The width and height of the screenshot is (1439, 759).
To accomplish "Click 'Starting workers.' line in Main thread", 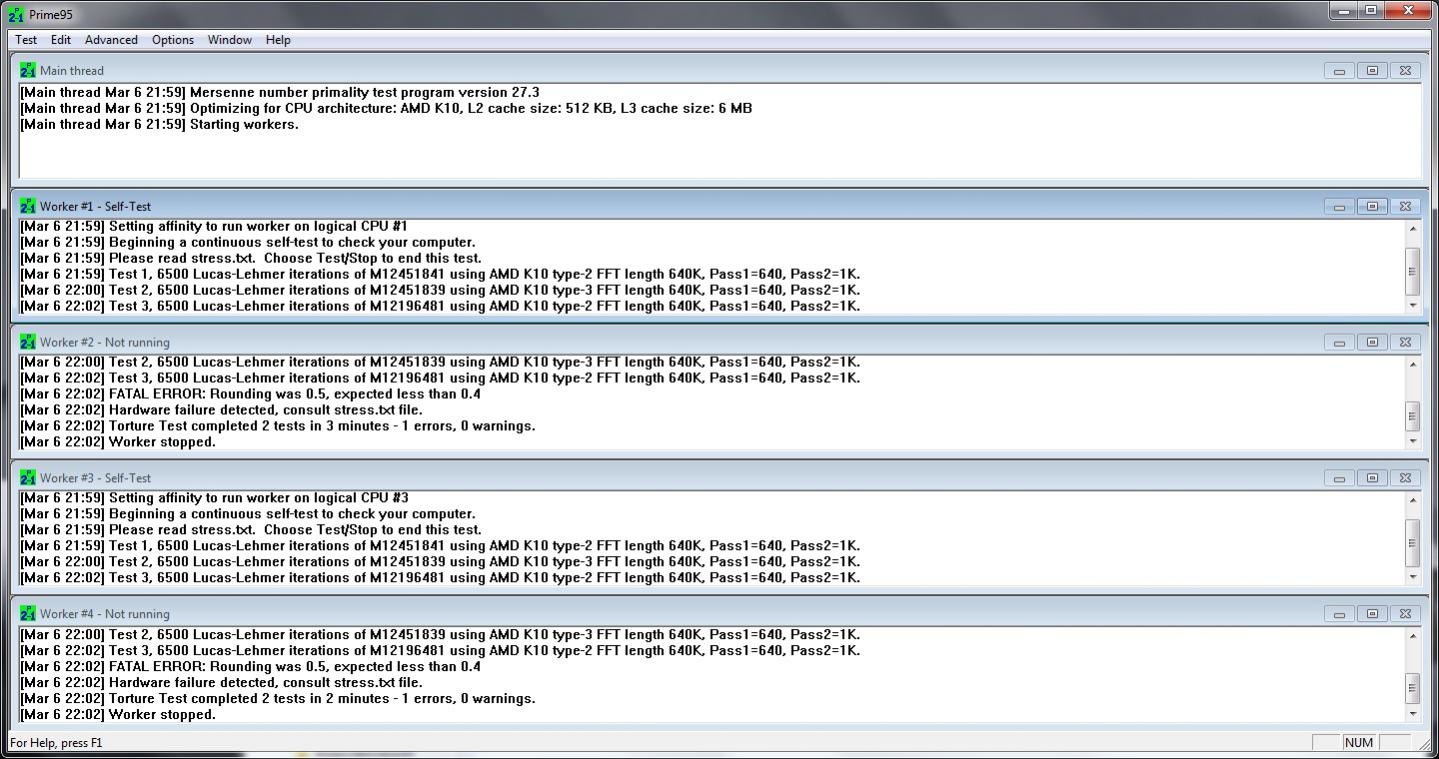I will [x=159, y=124].
